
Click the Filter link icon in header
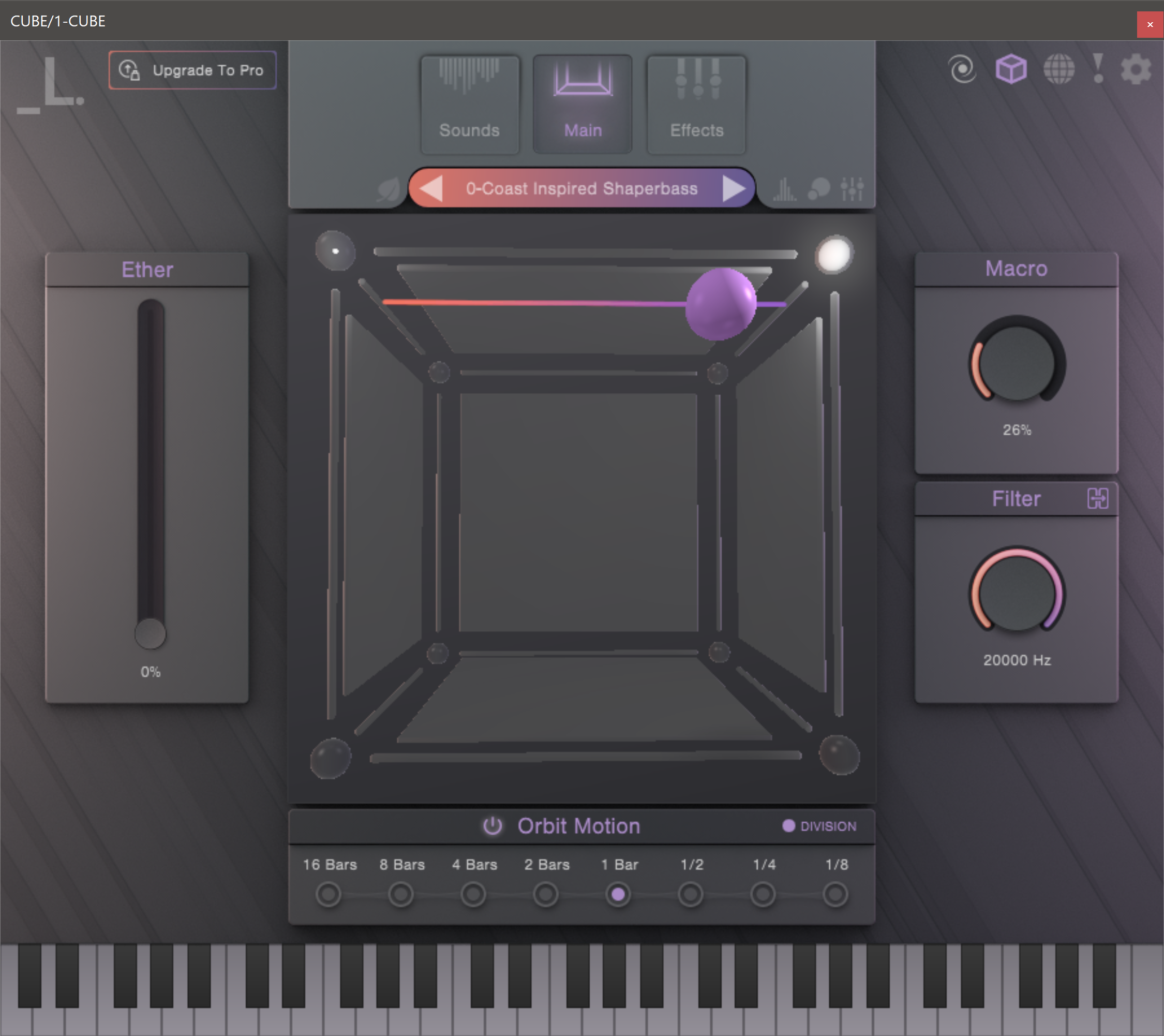click(x=1097, y=498)
